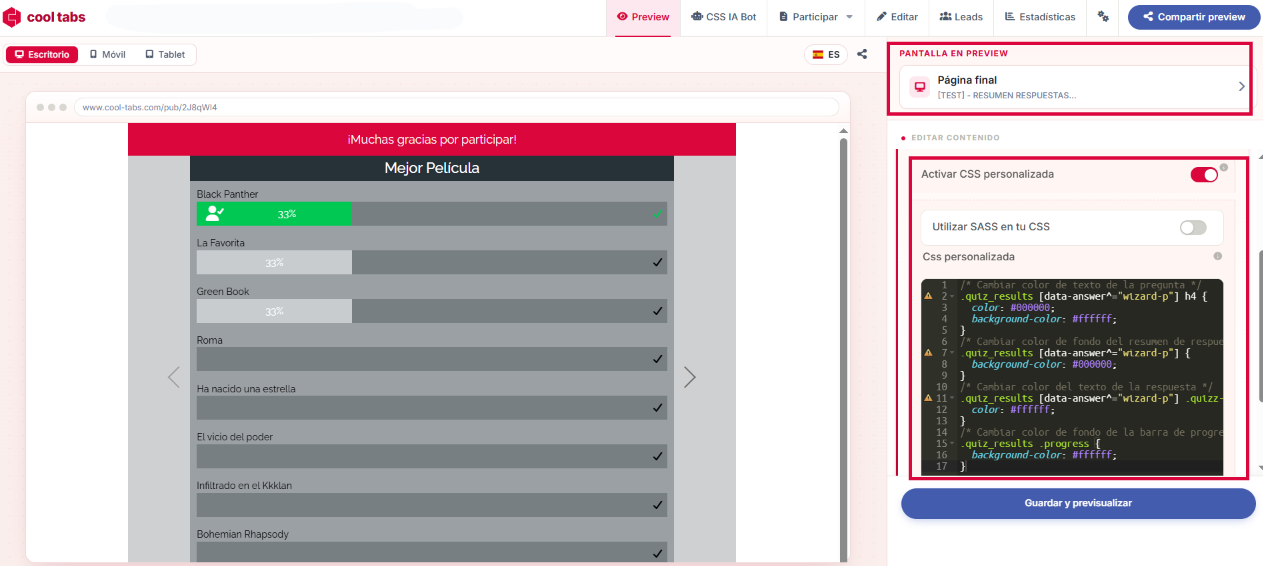
Task: Collapse the code fold arrow on line 7
Action: (x=952, y=353)
